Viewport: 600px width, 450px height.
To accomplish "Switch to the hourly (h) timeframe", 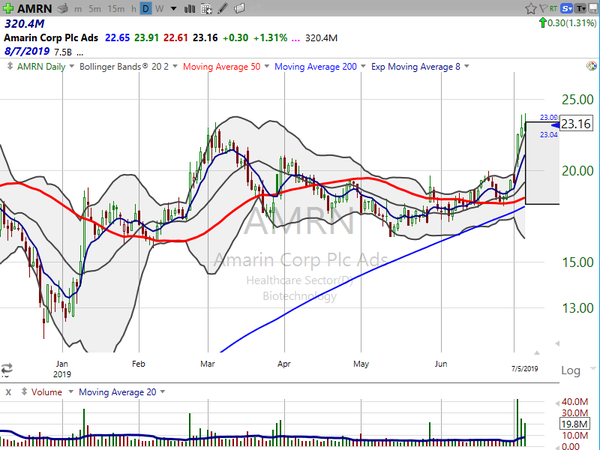I will click(134, 9).
